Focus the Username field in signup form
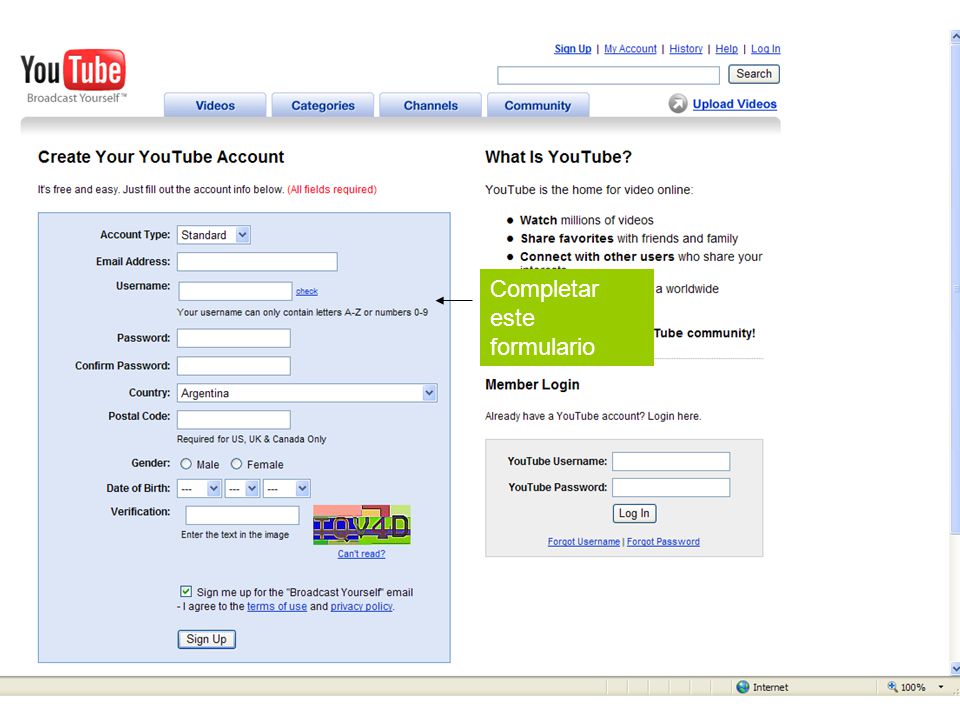The height and width of the screenshot is (720, 960). 235,291
